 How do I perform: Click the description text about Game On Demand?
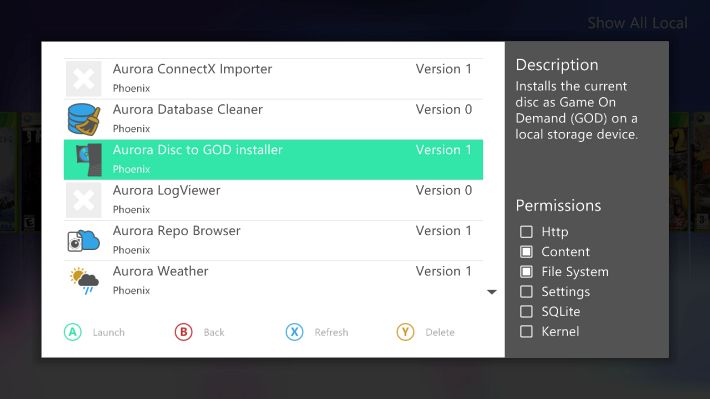[576, 110]
